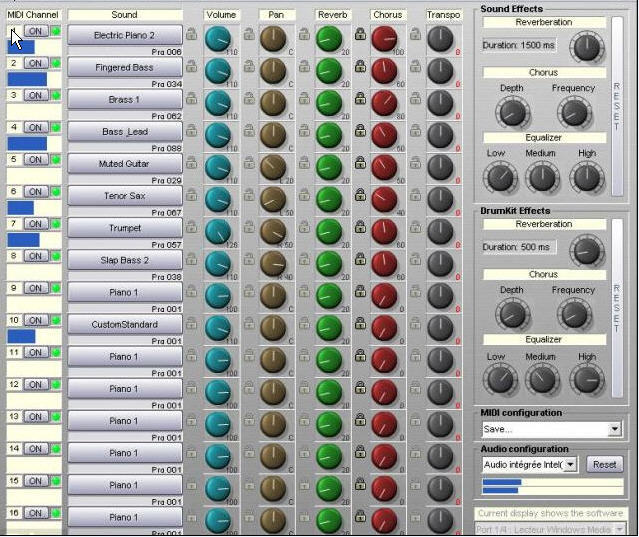Click green status light of channel 13
639x537 pixels.
coord(56,417)
